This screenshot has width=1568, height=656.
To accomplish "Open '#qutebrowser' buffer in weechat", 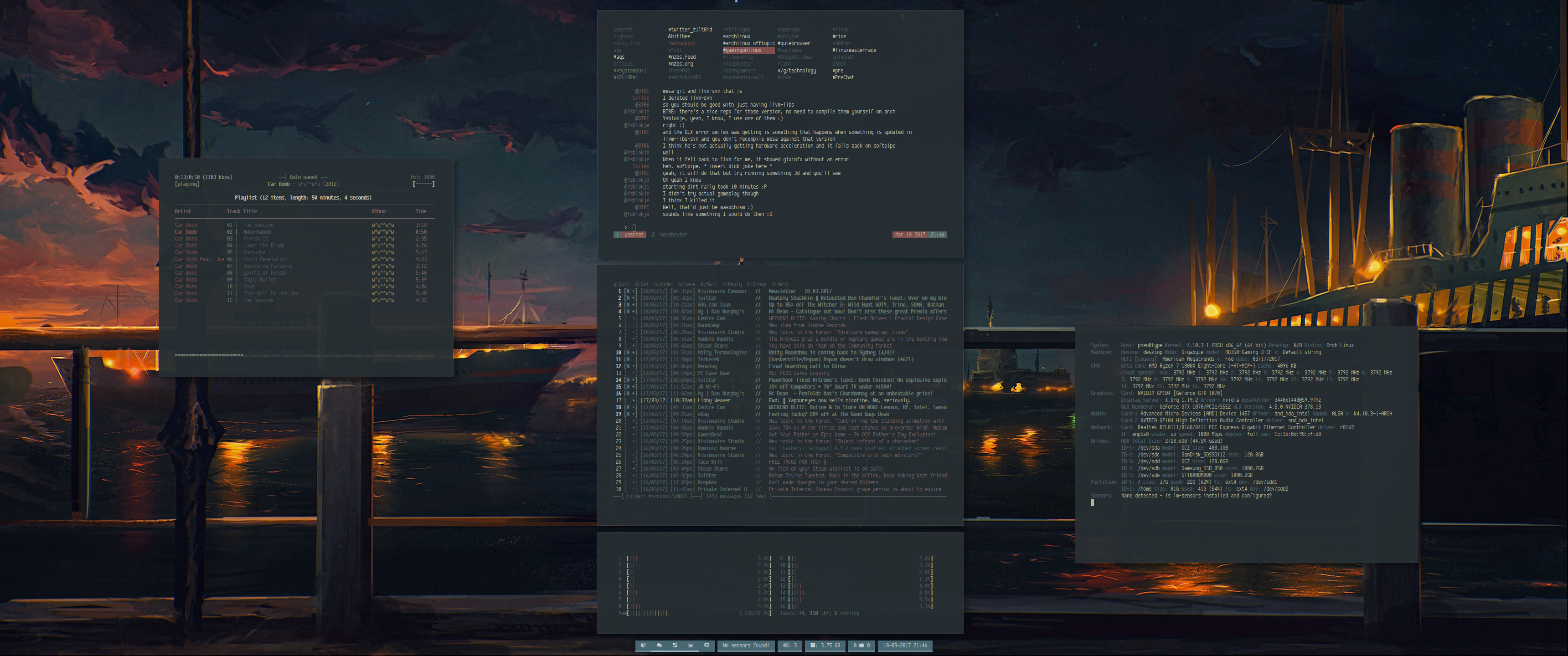I will tap(794, 43).
